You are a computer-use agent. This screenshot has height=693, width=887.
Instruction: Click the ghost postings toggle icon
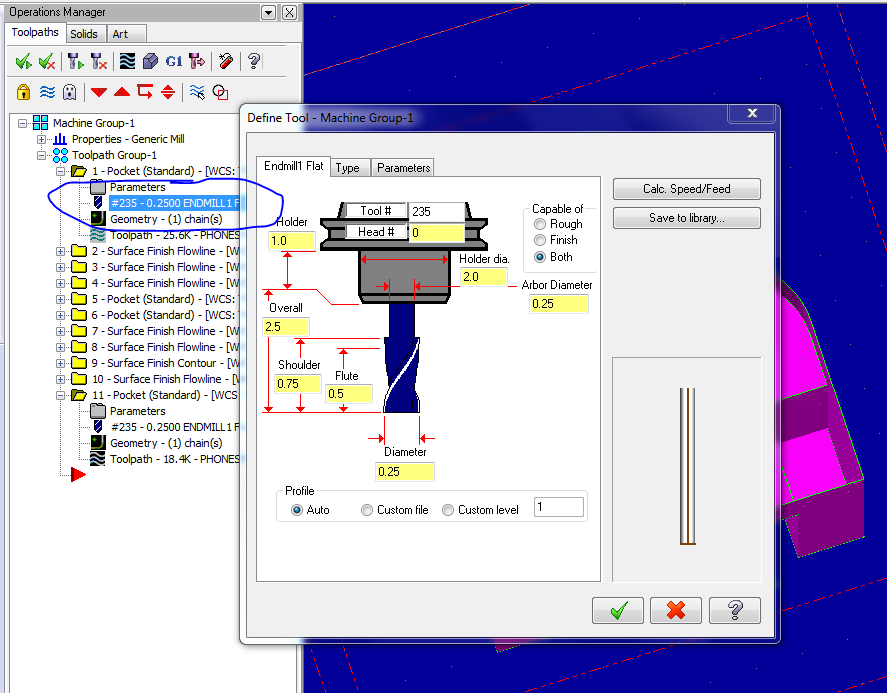[x=69, y=92]
